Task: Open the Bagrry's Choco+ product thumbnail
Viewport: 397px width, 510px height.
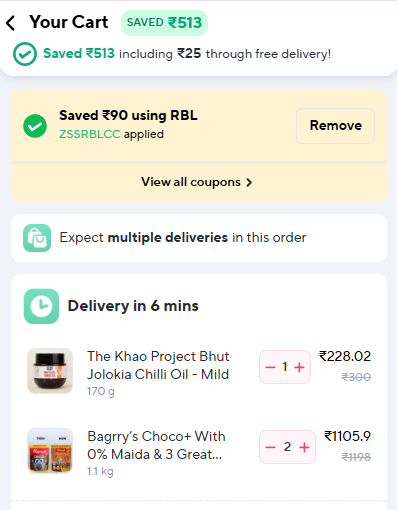Action: point(50,451)
